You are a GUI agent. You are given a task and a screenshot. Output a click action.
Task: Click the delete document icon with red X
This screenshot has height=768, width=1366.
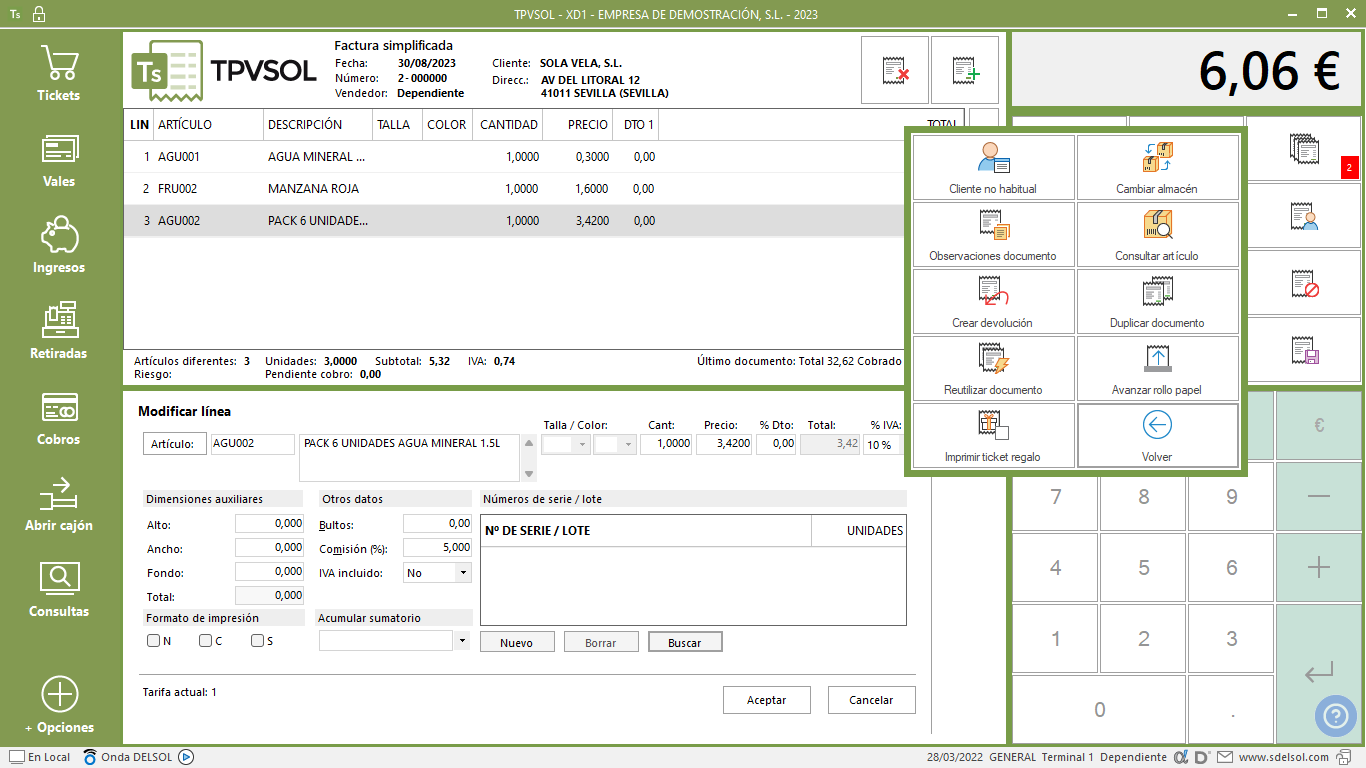click(x=895, y=71)
